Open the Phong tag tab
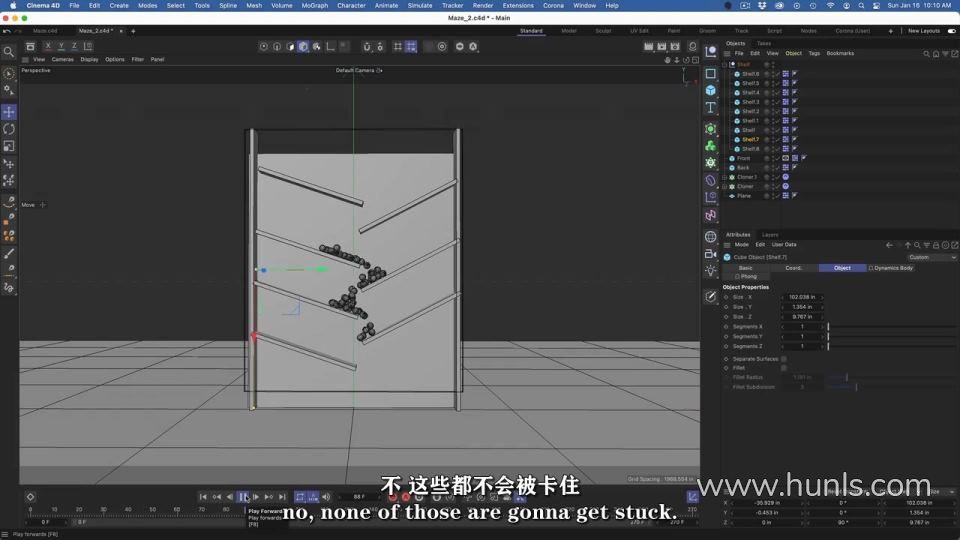Screen dimensions: 960x540 pos(746,277)
